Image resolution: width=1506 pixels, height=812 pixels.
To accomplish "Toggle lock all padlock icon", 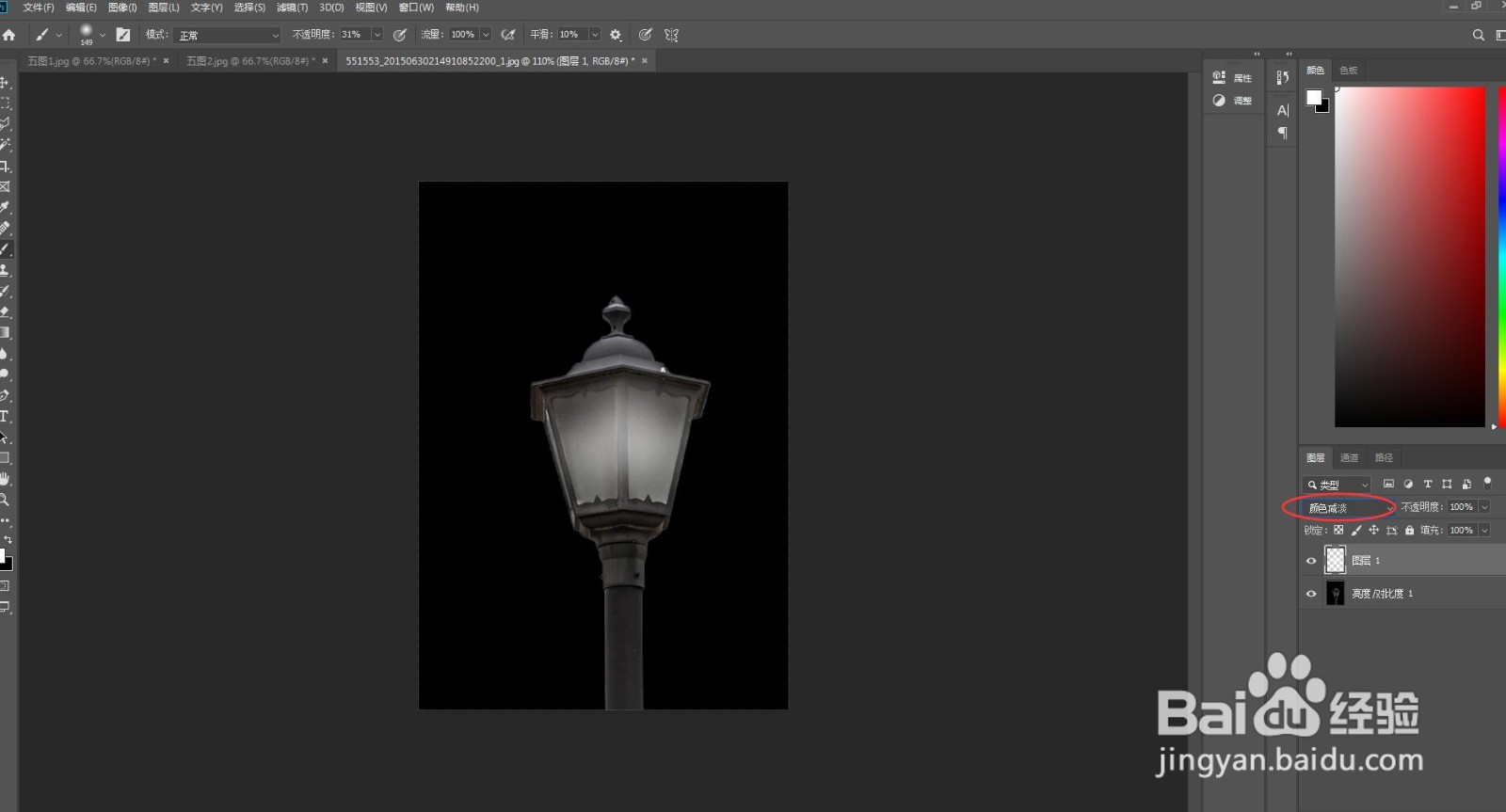I will [x=1409, y=531].
